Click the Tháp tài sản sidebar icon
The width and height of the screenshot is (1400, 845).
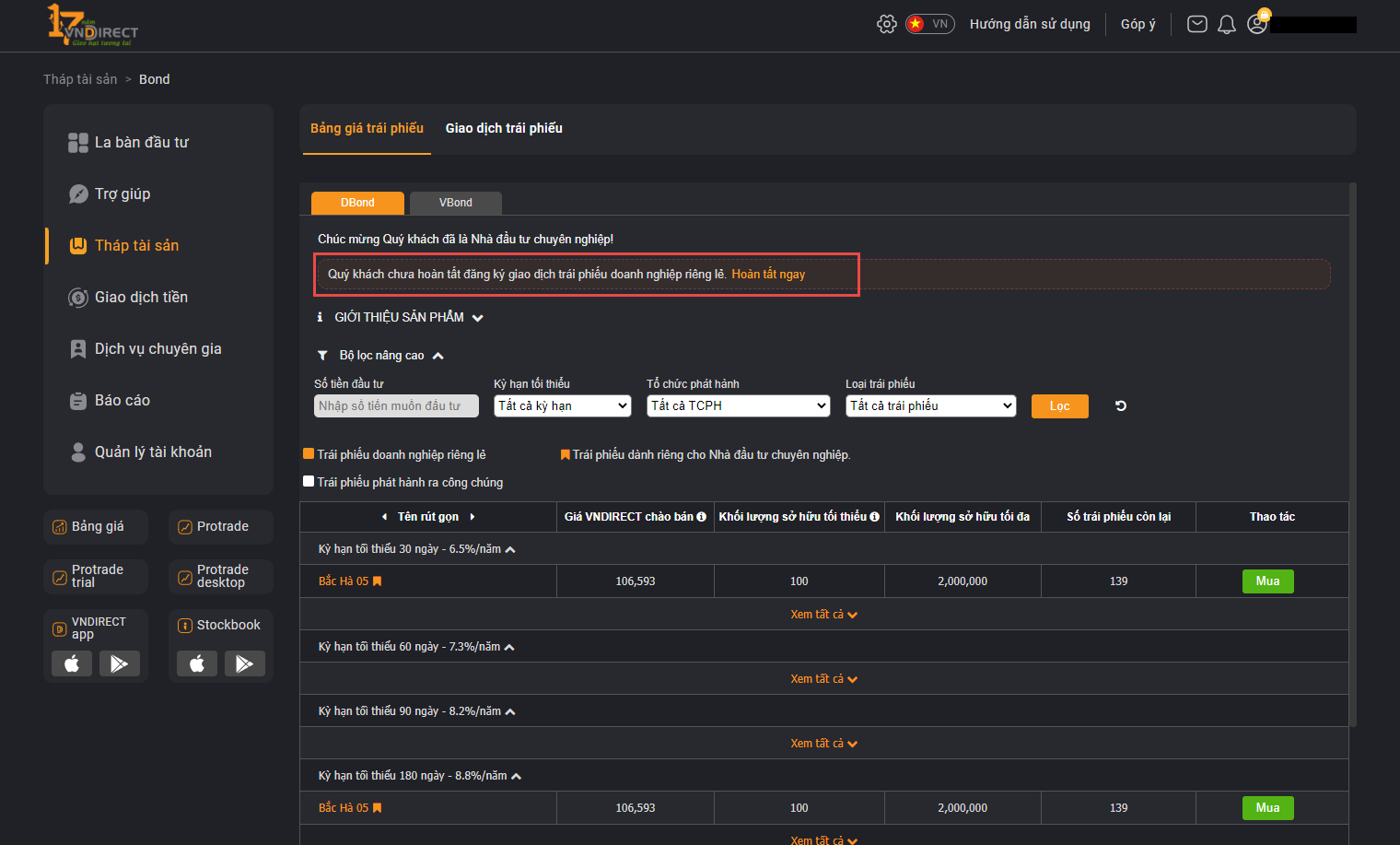pyautogui.click(x=78, y=246)
